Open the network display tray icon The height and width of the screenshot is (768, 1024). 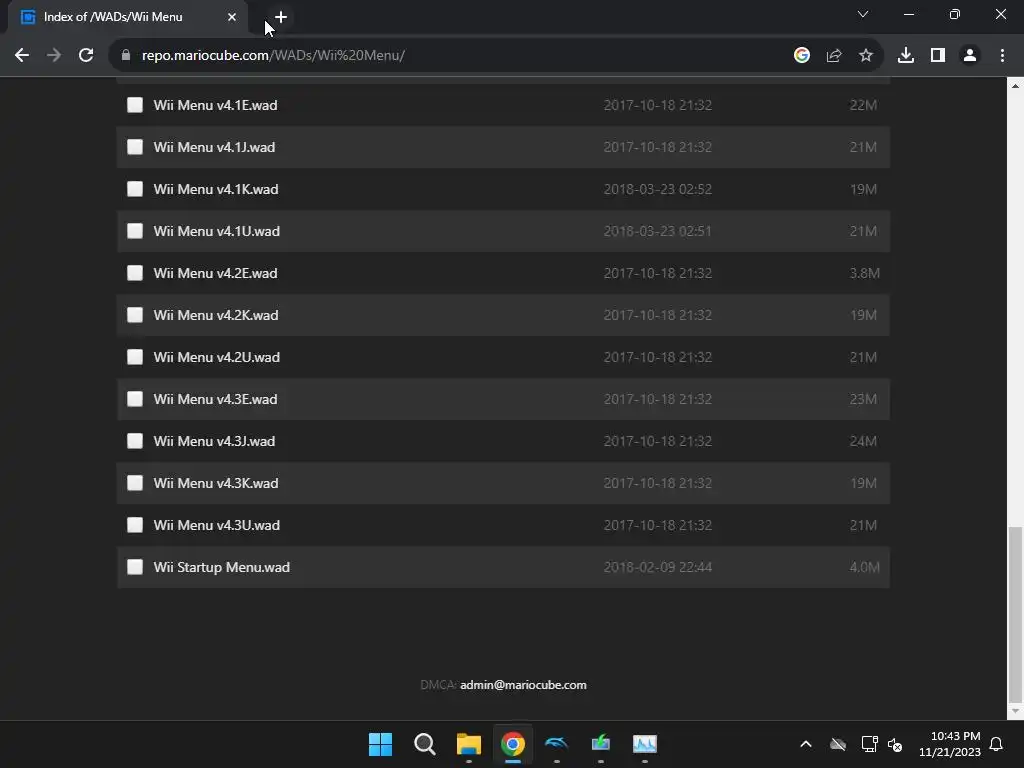pyautogui.click(x=869, y=744)
